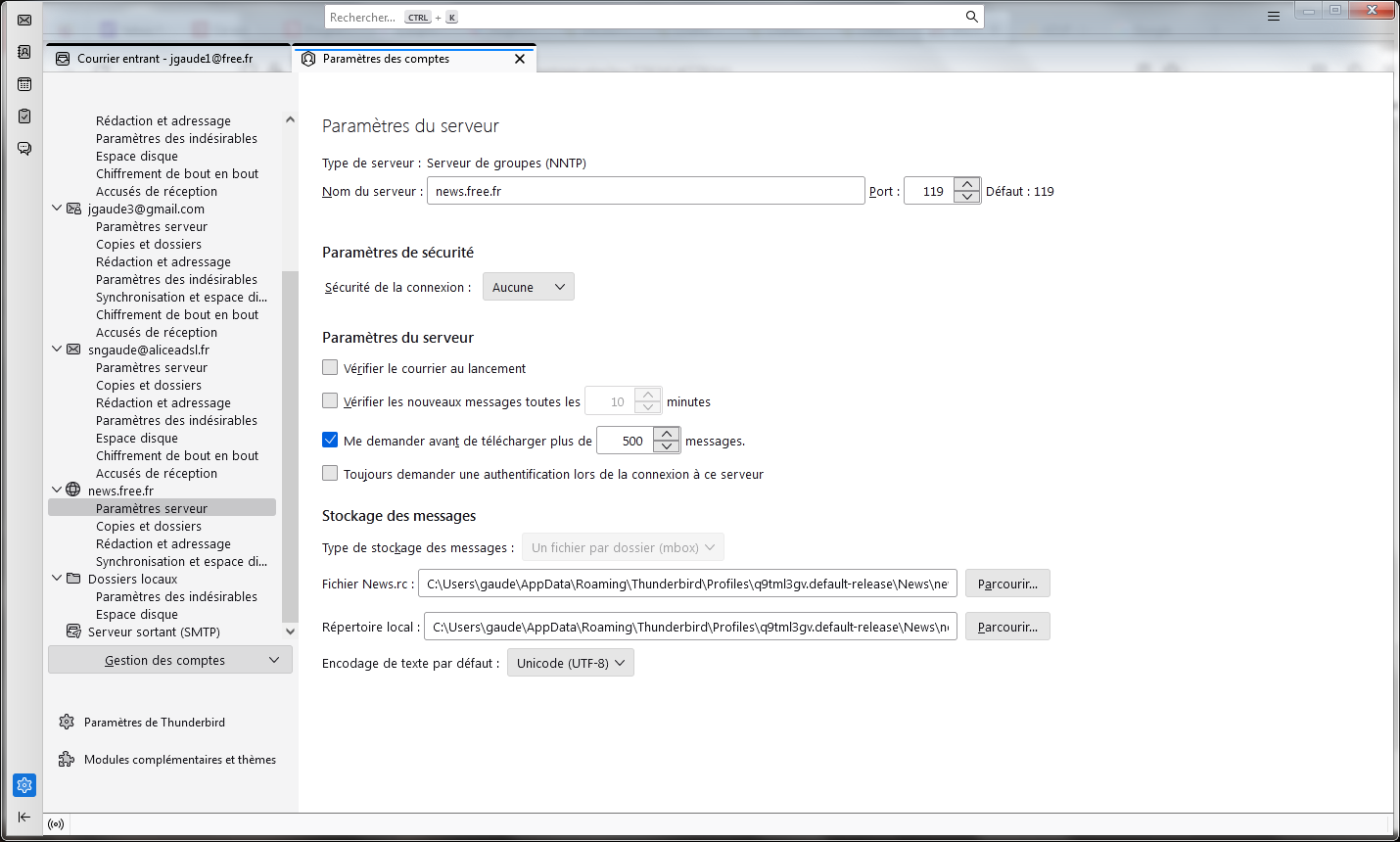The height and width of the screenshot is (842, 1400).
Task: Click Parcourir for Fichier News.rc
Action: tap(1007, 584)
